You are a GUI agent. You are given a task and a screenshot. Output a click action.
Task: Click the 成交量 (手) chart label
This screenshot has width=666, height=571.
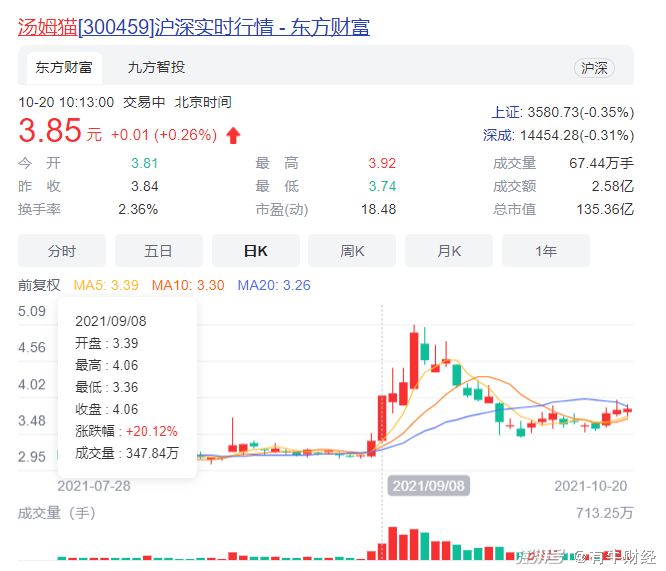[x=56, y=513]
